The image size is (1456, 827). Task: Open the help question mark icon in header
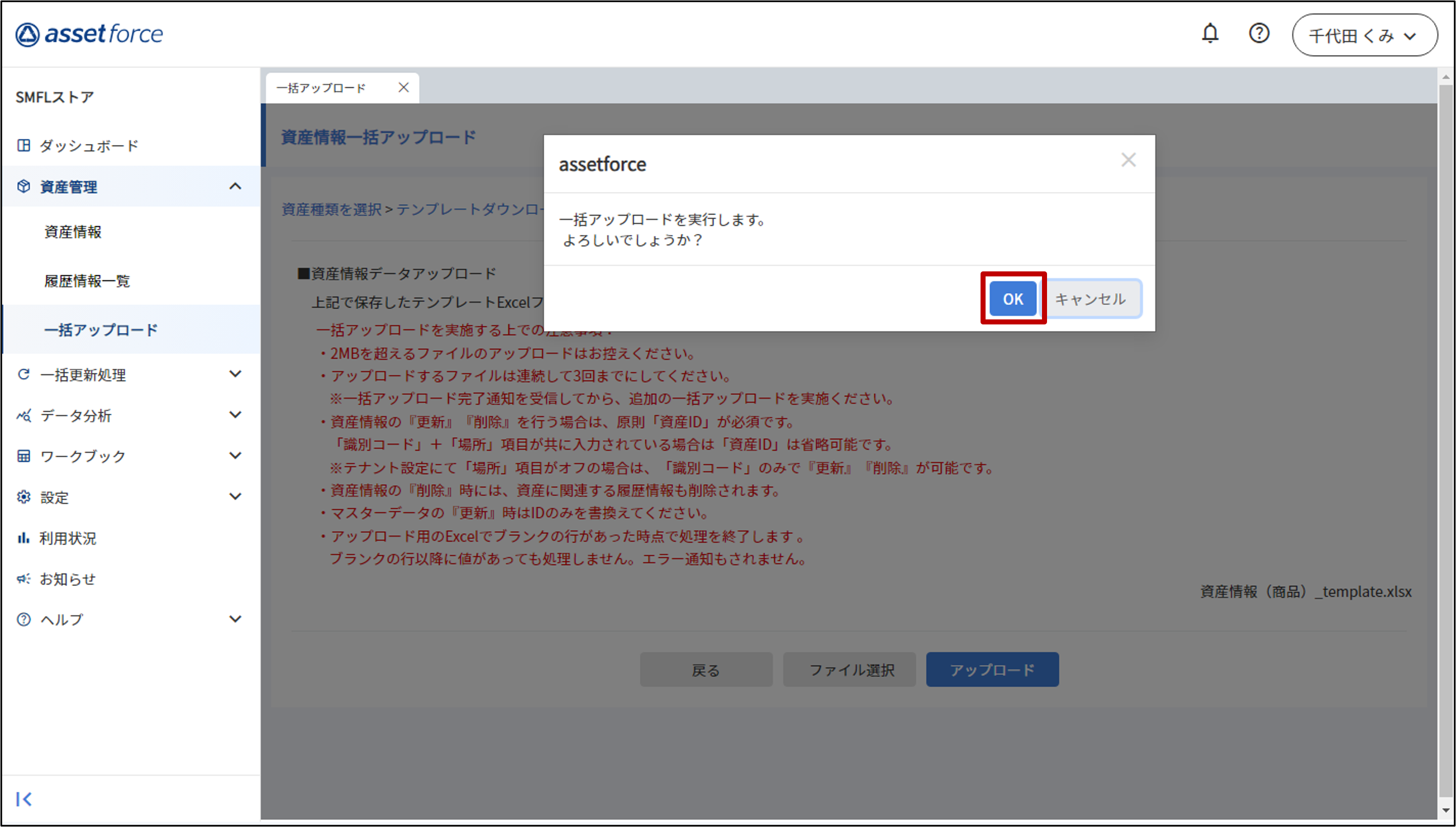1259,34
